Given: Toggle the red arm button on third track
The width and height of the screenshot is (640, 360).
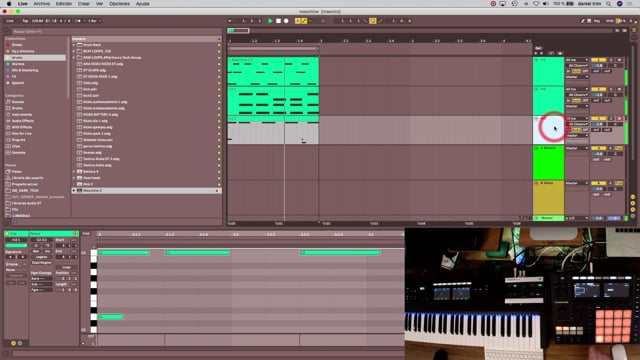Looking at the screenshot, I should [619, 118].
